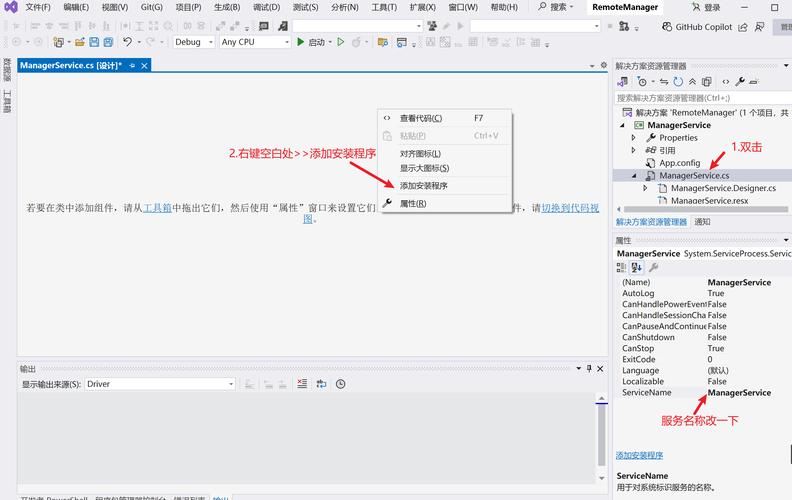Click the Solution Explorer search box
This screenshot has width=792, height=500.
click(700, 98)
